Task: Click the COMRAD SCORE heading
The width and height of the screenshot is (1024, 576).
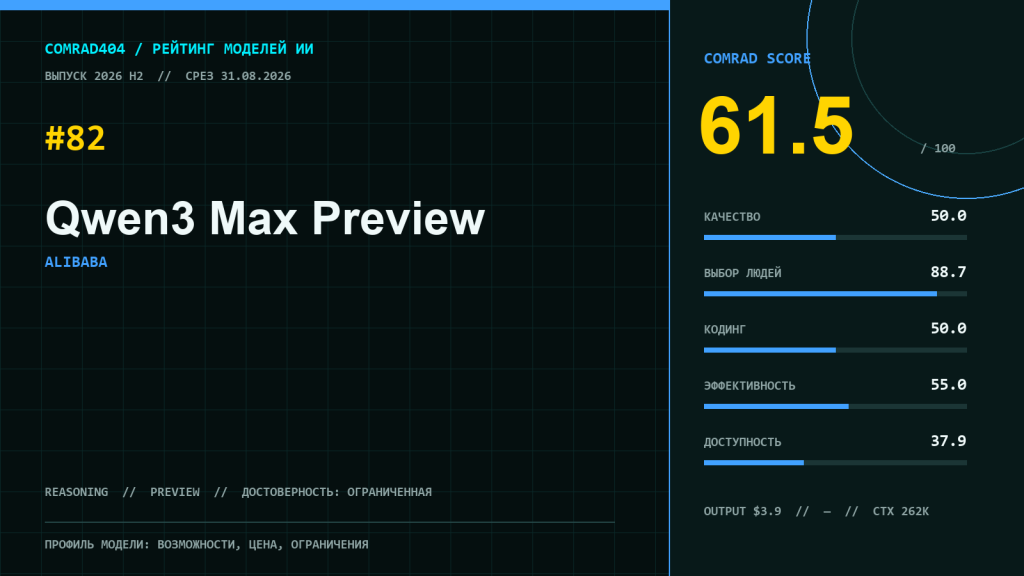Action: pos(757,58)
